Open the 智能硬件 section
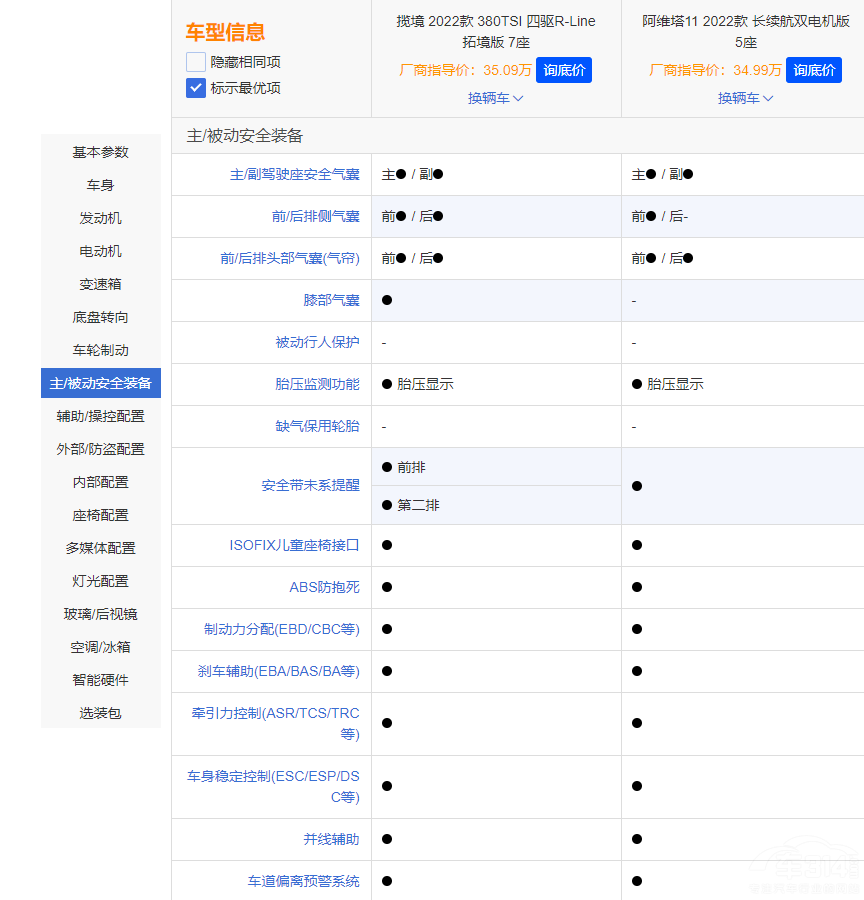 tap(100, 680)
